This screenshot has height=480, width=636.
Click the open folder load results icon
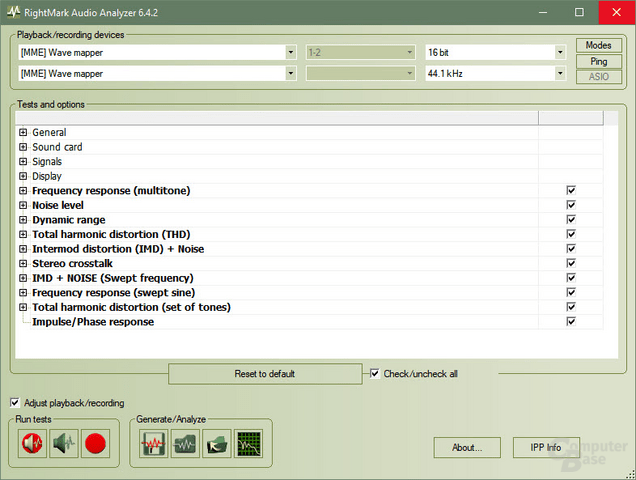[217, 443]
